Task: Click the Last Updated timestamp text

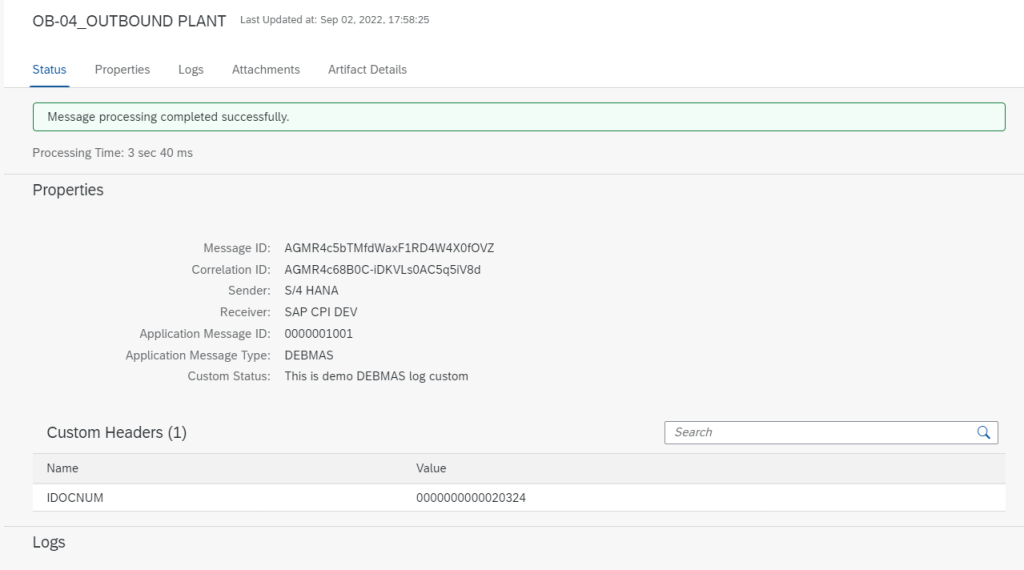Action: point(334,20)
